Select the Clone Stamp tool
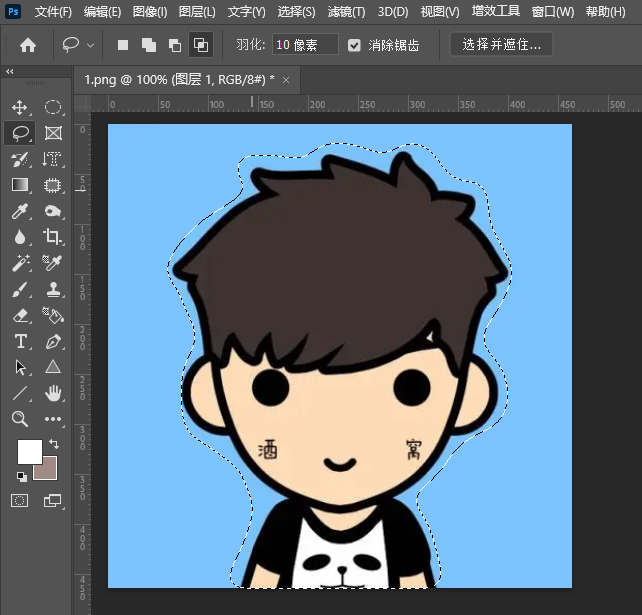This screenshot has width=642, height=615. (x=53, y=289)
